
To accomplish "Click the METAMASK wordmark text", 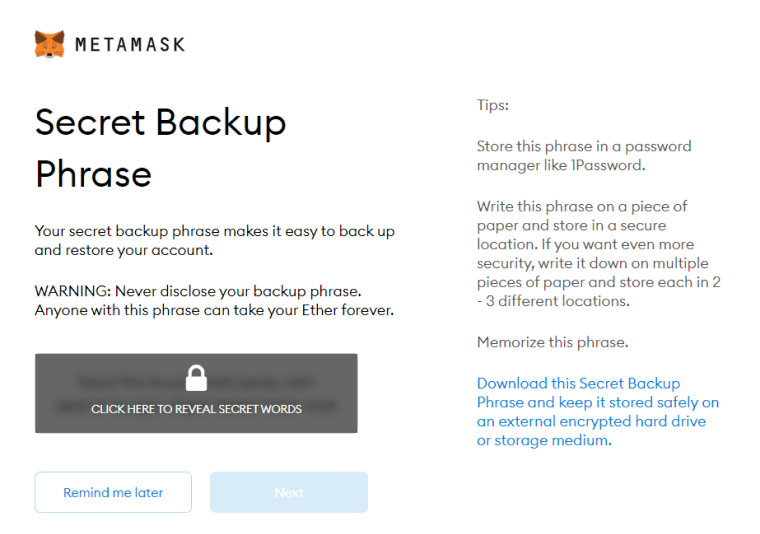I will click(130, 45).
